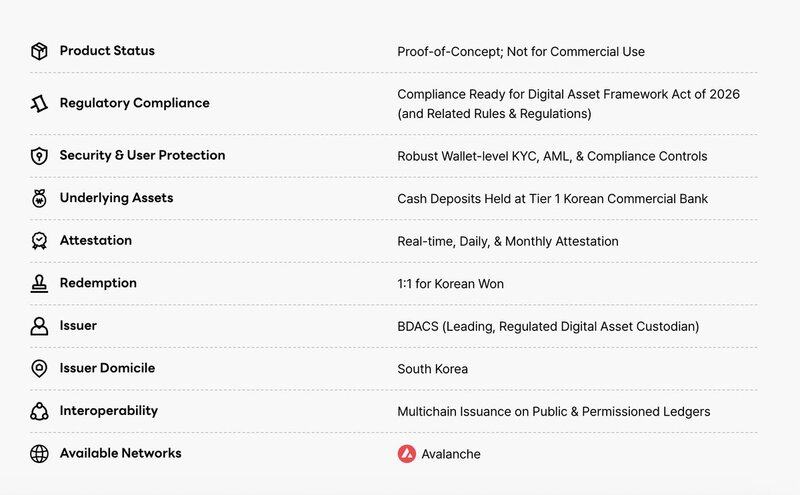Image resolution: width=800 pixels, height=495 pixels.
Task: Click the Real-time, Daily, & Monthly Attestation text
Action: (508, 241)
